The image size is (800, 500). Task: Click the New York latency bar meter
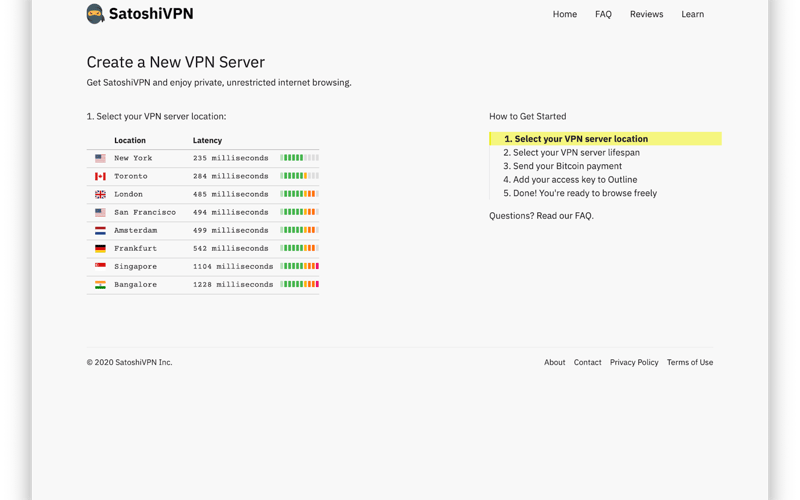coord(299,158)
